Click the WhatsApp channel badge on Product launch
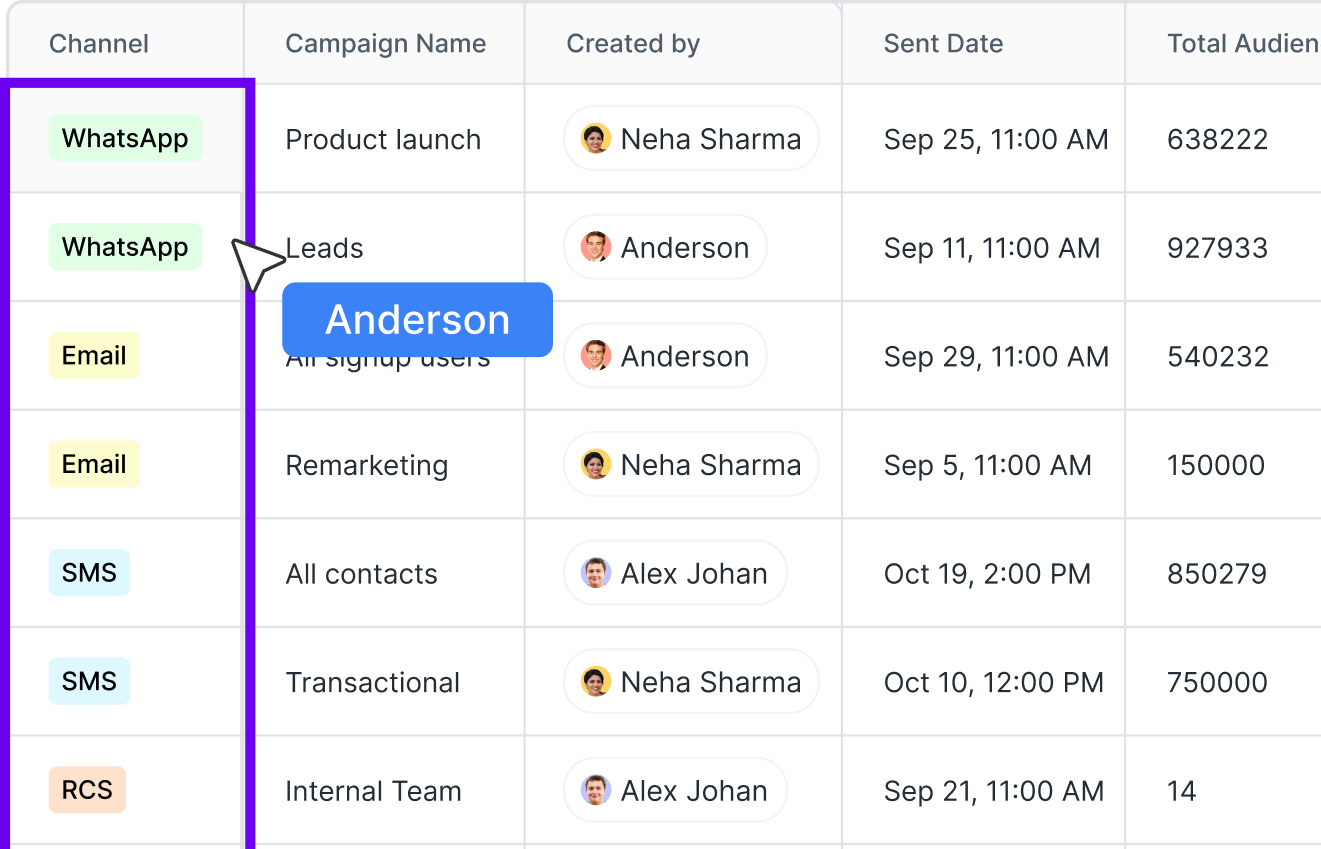Screen dimensions: 1321x849 (x=124, y=138)
